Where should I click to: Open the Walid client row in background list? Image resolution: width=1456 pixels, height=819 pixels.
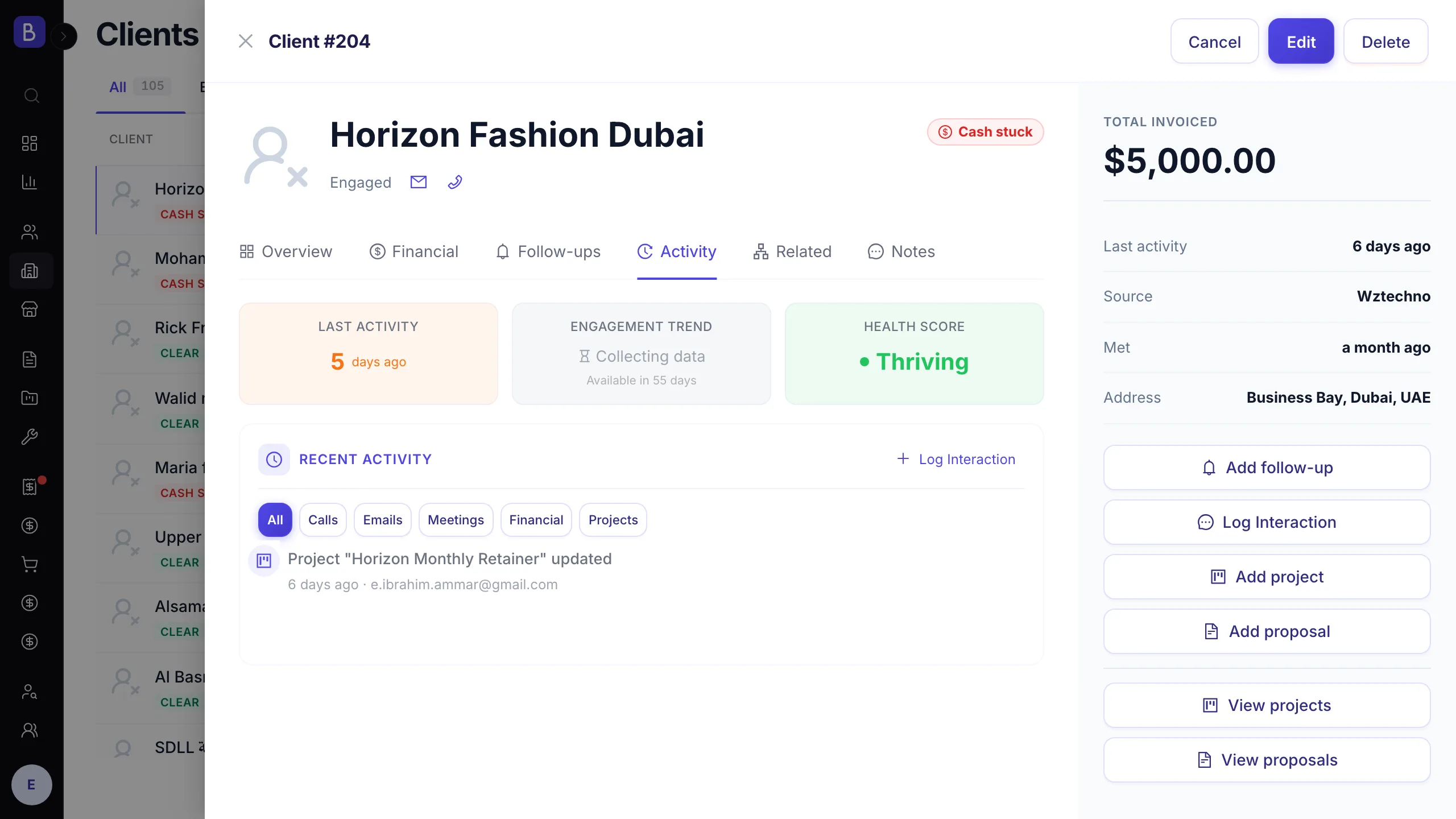[151, 409]
